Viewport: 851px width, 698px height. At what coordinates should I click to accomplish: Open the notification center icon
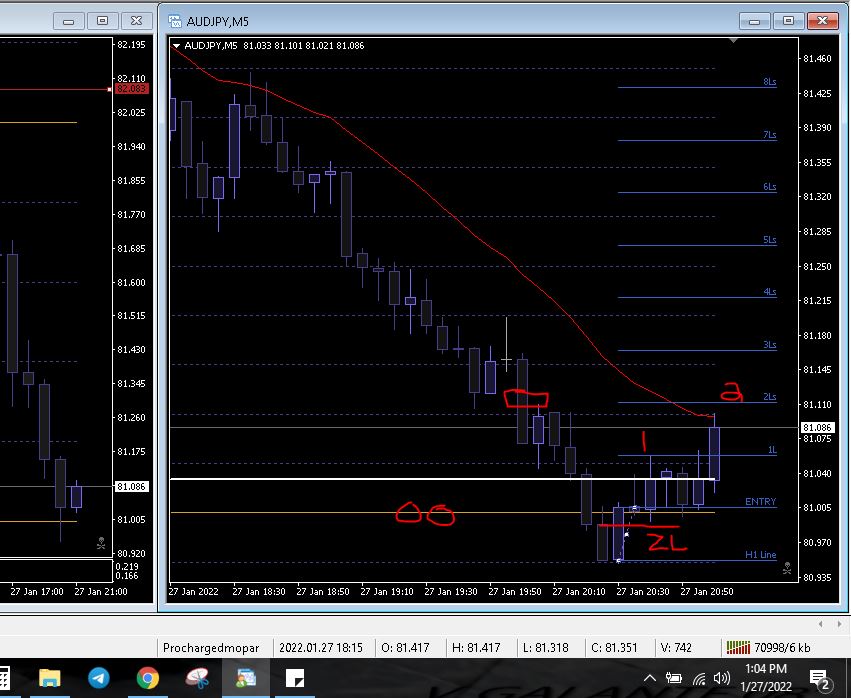pyautogui.click(x=821, y=679)
